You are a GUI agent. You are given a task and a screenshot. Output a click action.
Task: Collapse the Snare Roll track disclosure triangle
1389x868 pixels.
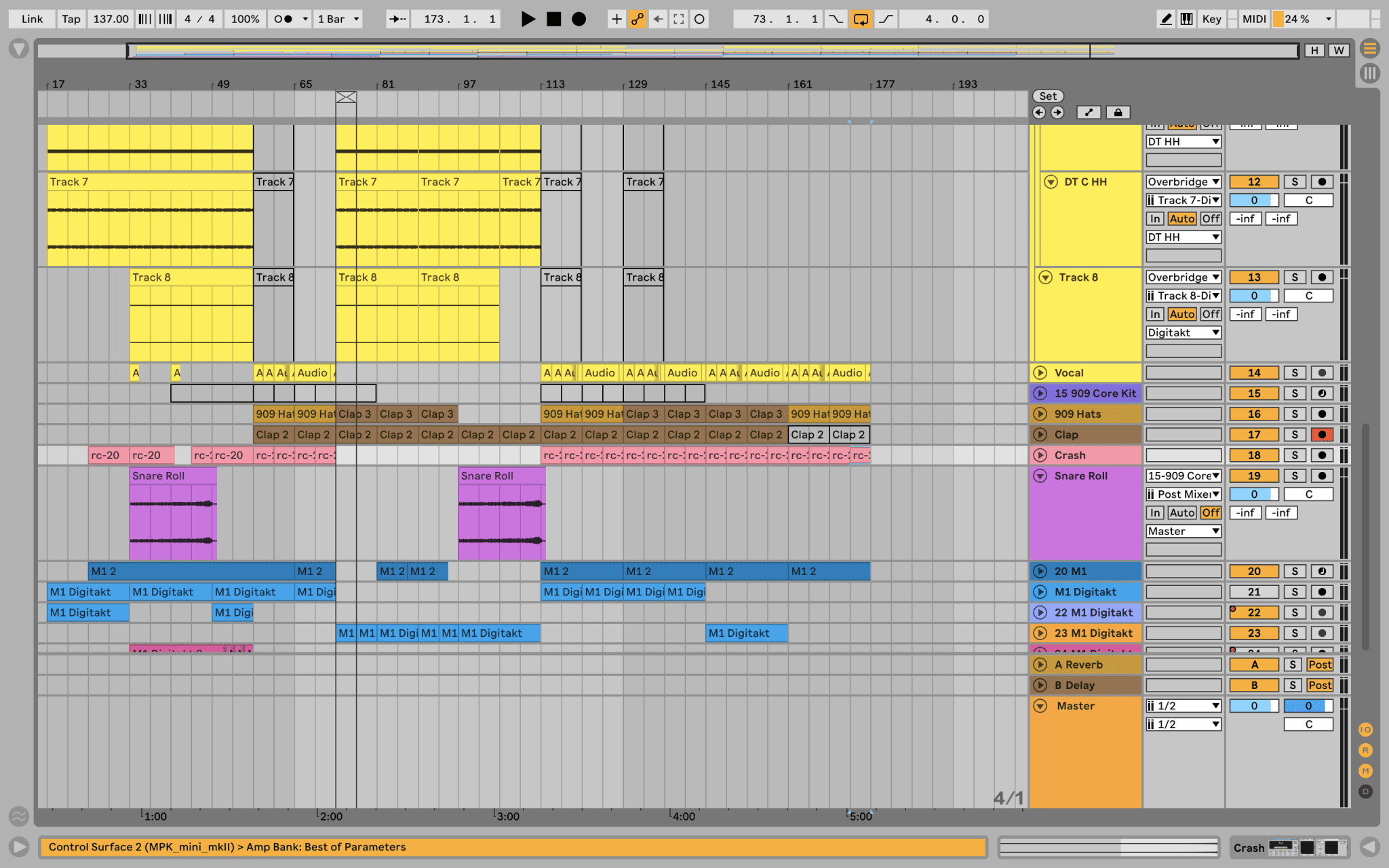tap(1040, 475)
